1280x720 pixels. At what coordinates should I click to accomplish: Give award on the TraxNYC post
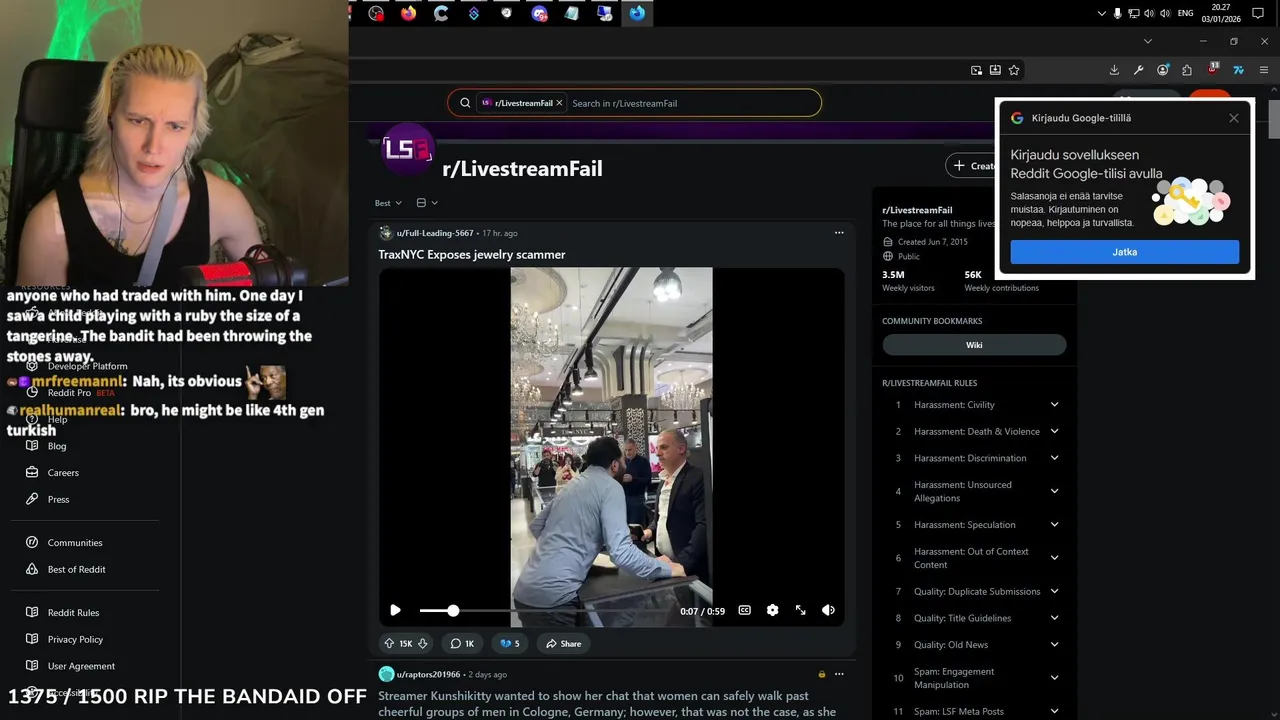[510, 644]
